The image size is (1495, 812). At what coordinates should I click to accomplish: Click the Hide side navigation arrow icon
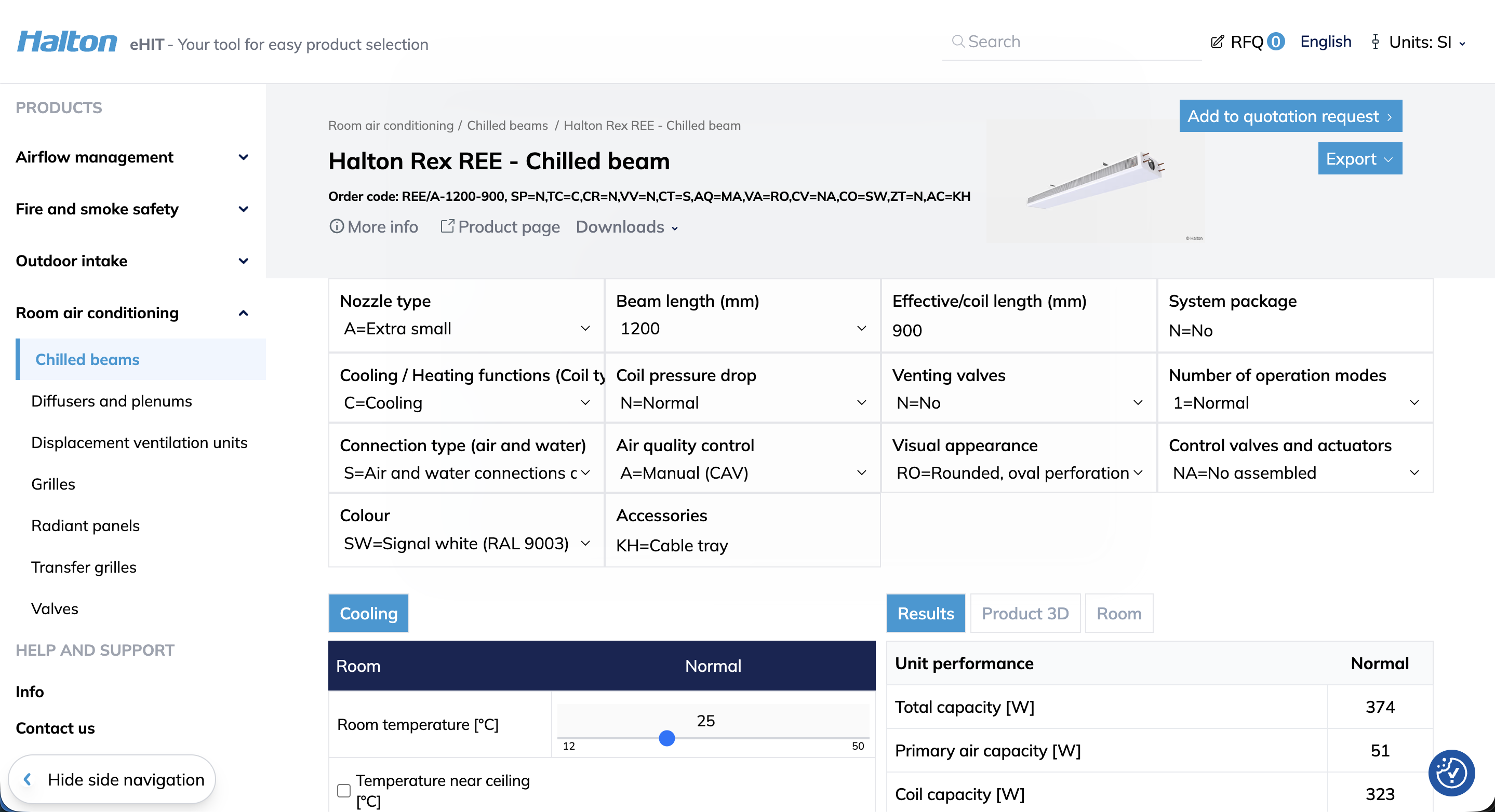(28, 779)
